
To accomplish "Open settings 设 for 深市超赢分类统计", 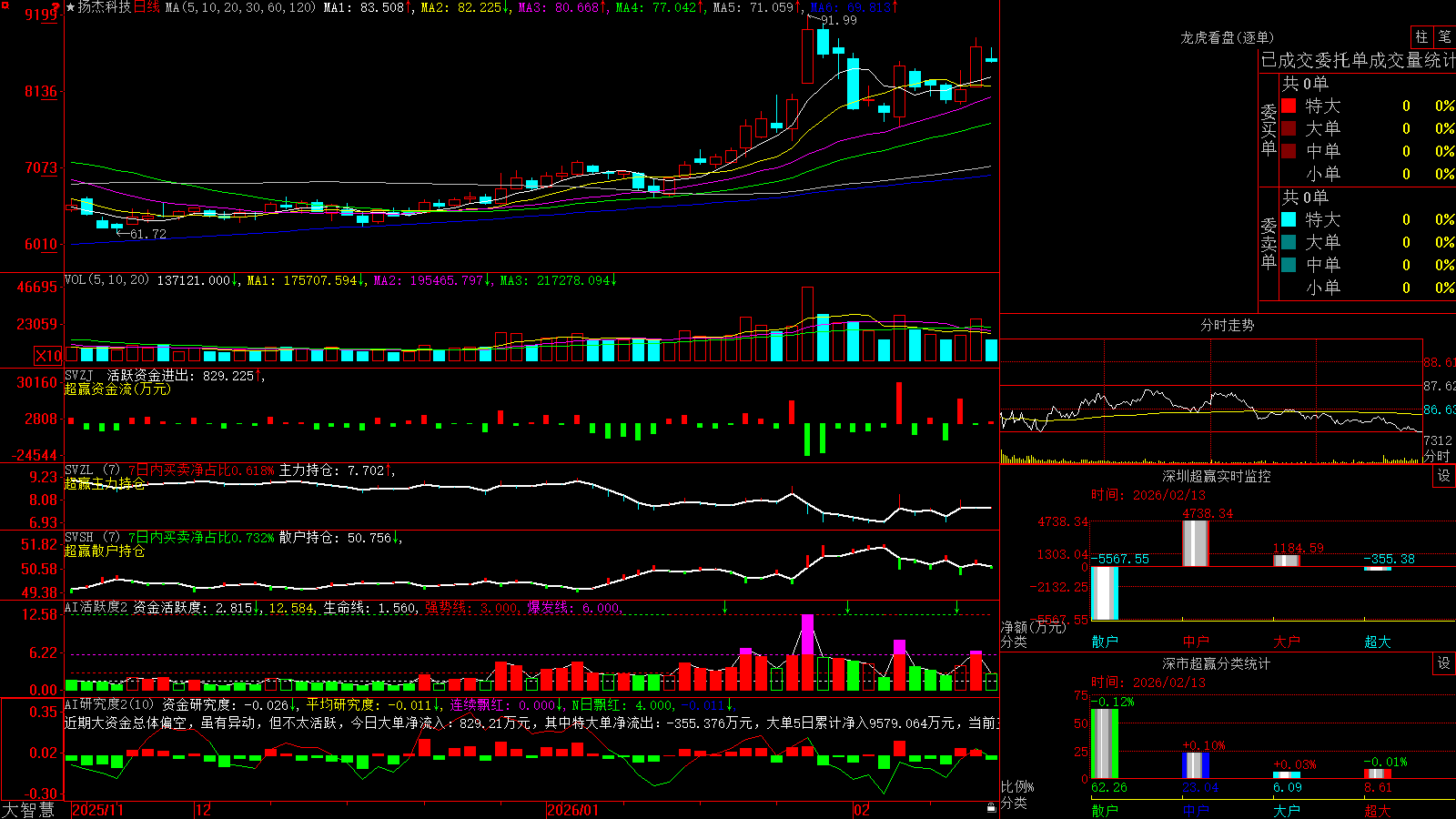I will click(1444, 663).
